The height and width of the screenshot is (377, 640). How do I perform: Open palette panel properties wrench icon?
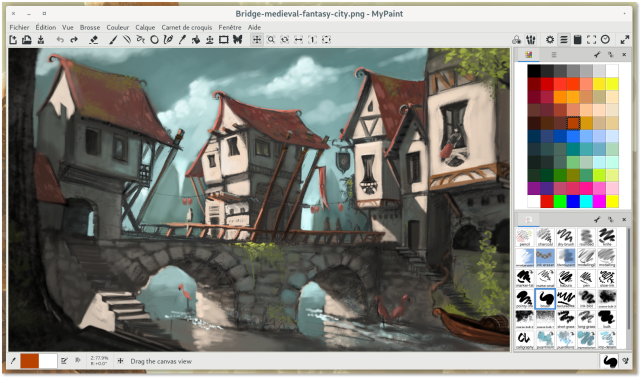click(x=597, y=54)
